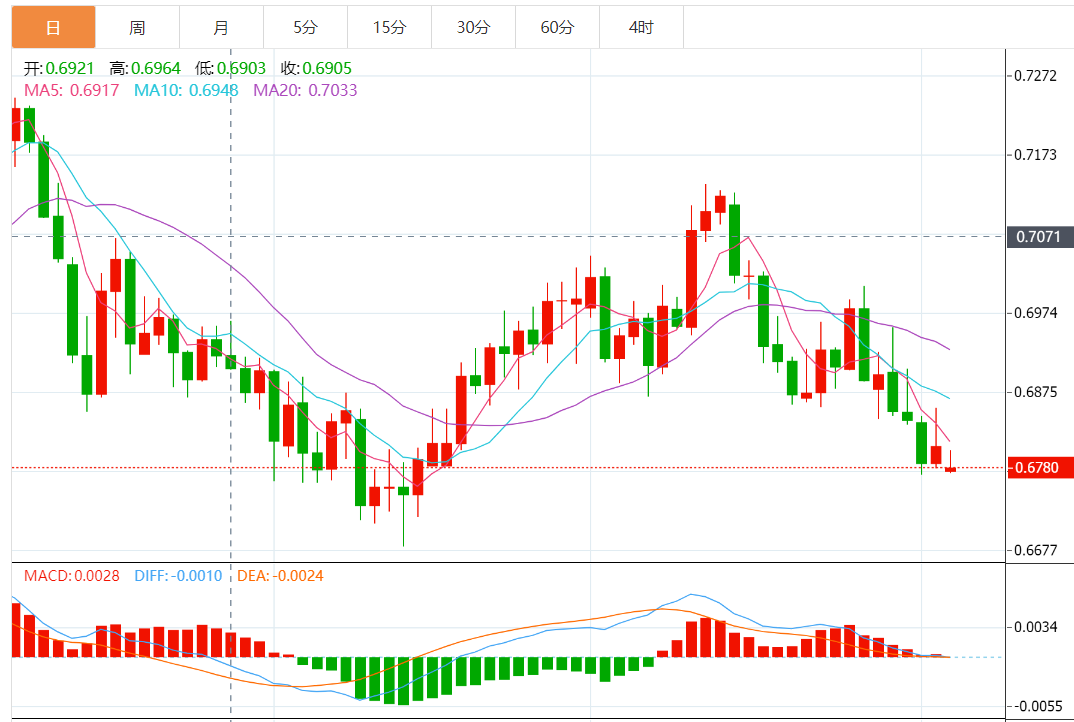This screenshot has width=1074, height=722.
Task: Click the 0.0034 MACD axis label
Action: [x=1036, y=627]
